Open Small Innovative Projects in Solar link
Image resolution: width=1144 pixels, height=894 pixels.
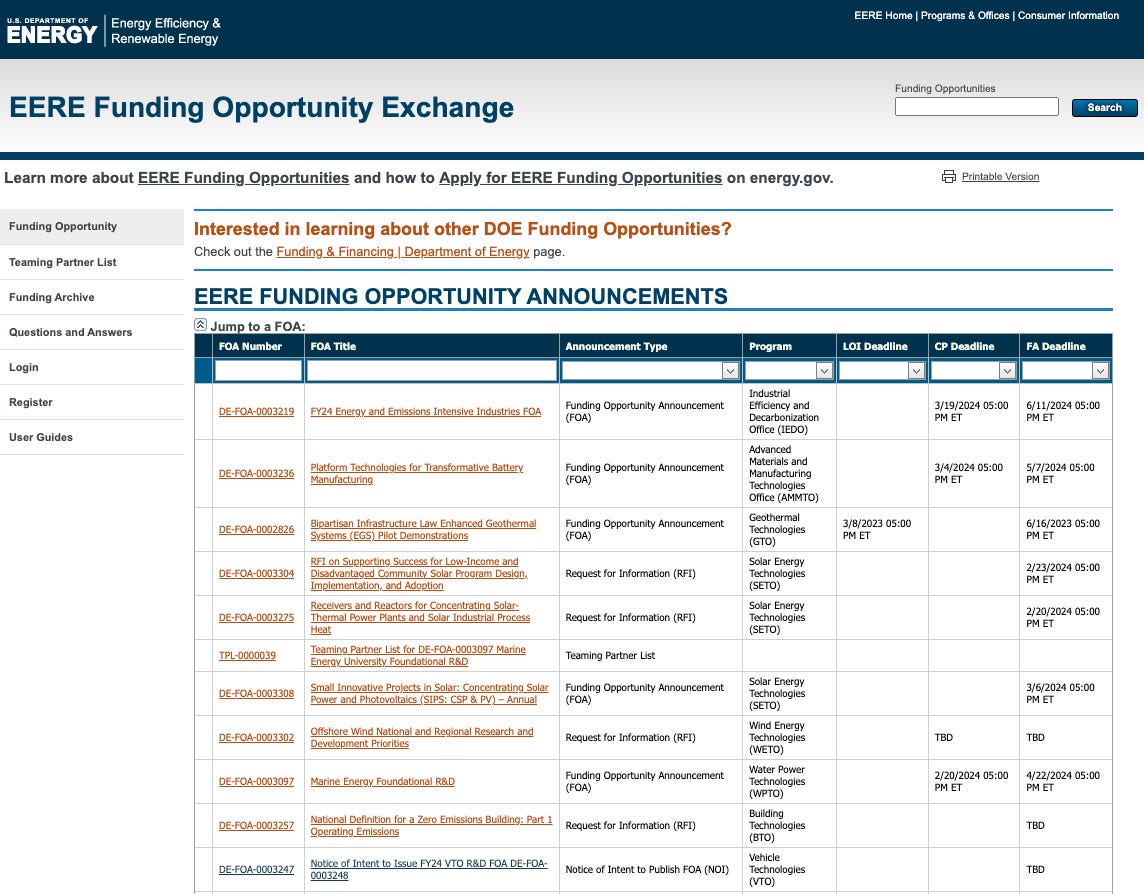point(429,693)
